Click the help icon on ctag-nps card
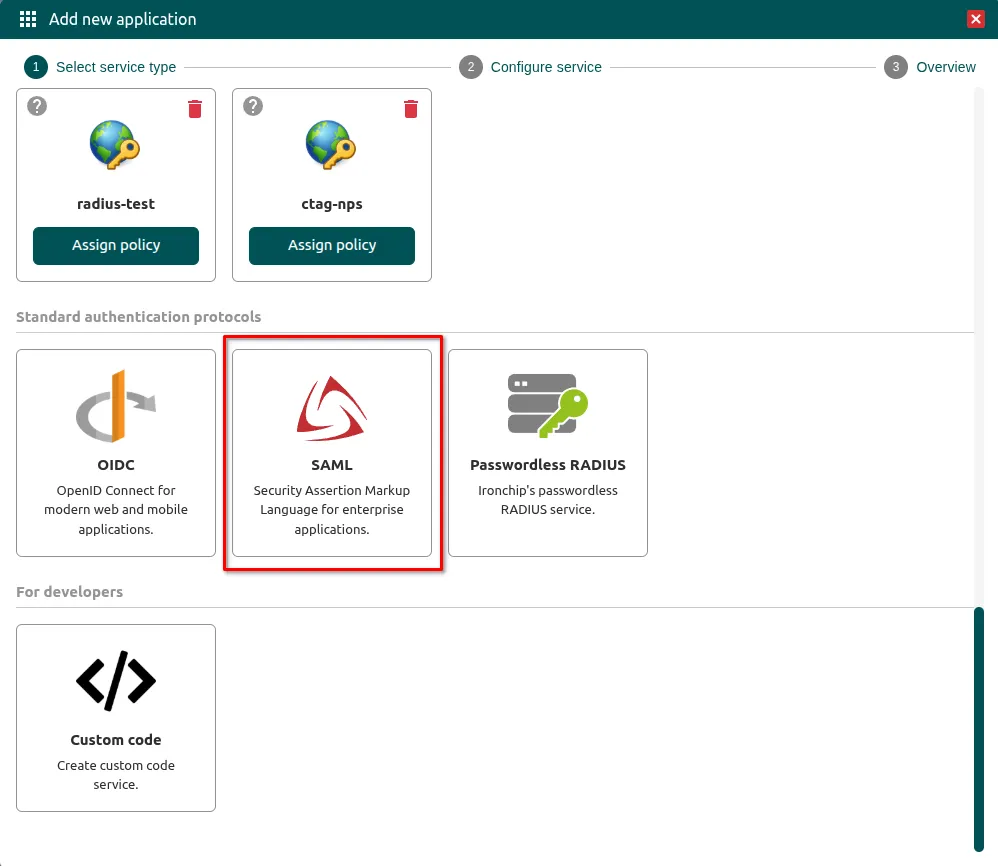Image resolution: width=998 pixels, height=866 pixels. pyautogui.click(x=253, y=106)
